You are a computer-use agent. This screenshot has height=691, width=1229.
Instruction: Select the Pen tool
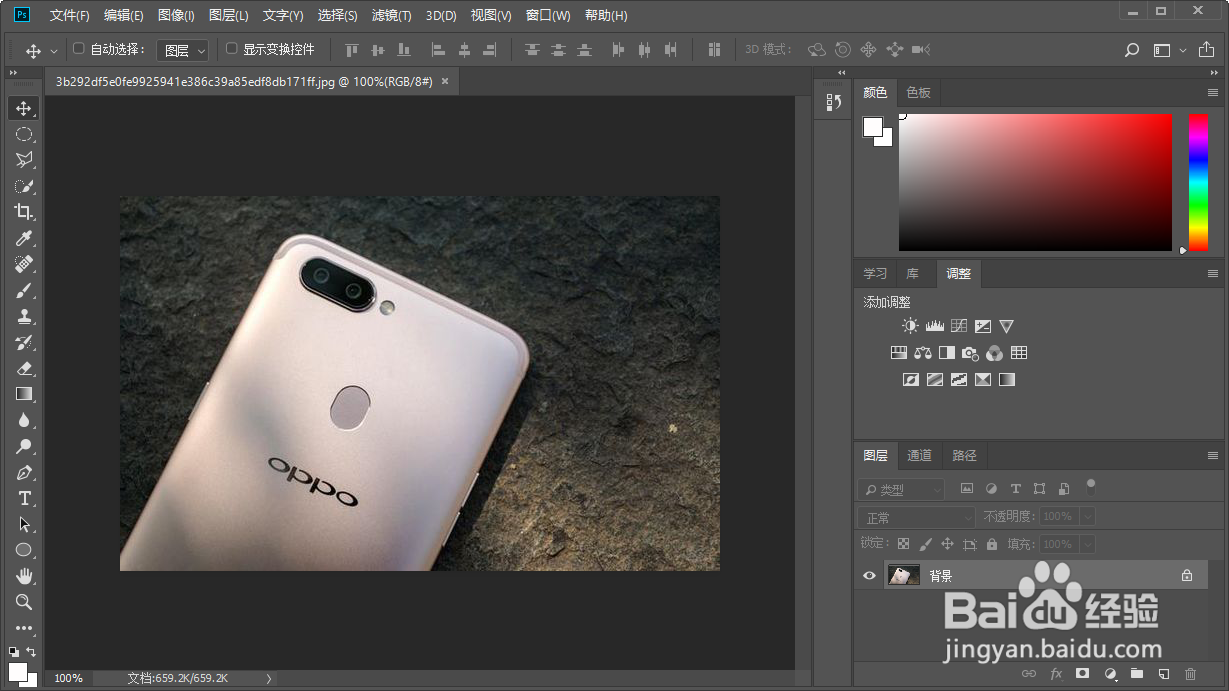click(x=24, y=472)
